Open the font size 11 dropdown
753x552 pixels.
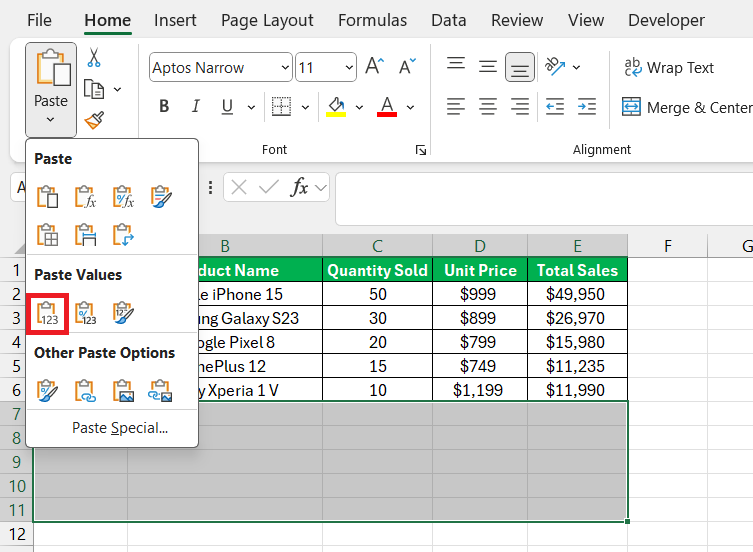pyautogui.click(x=350, y=67)
